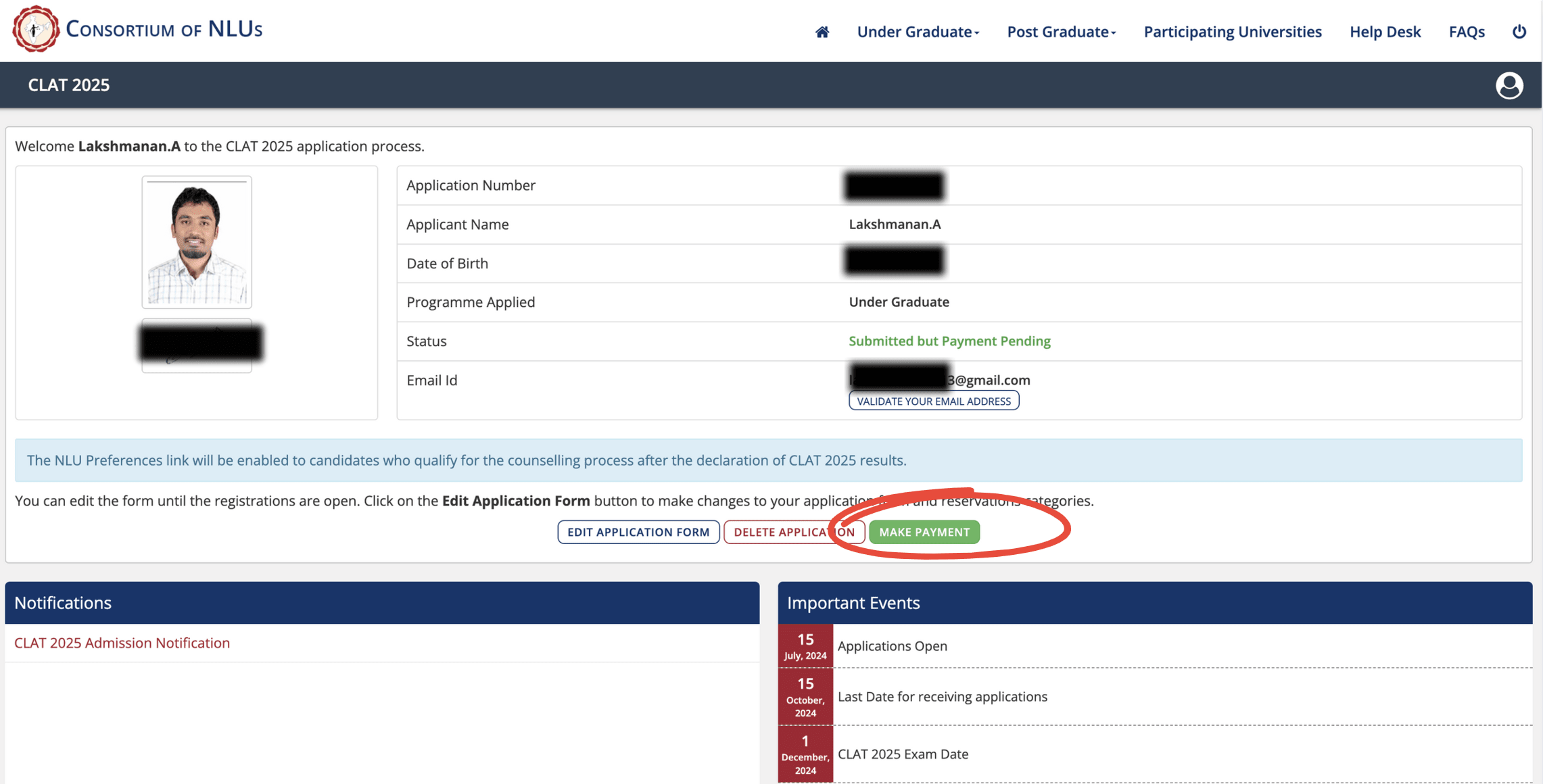Click the home icon in the navigation bar
This screenshot has width=1543, height=784.
tap(822, 32)
